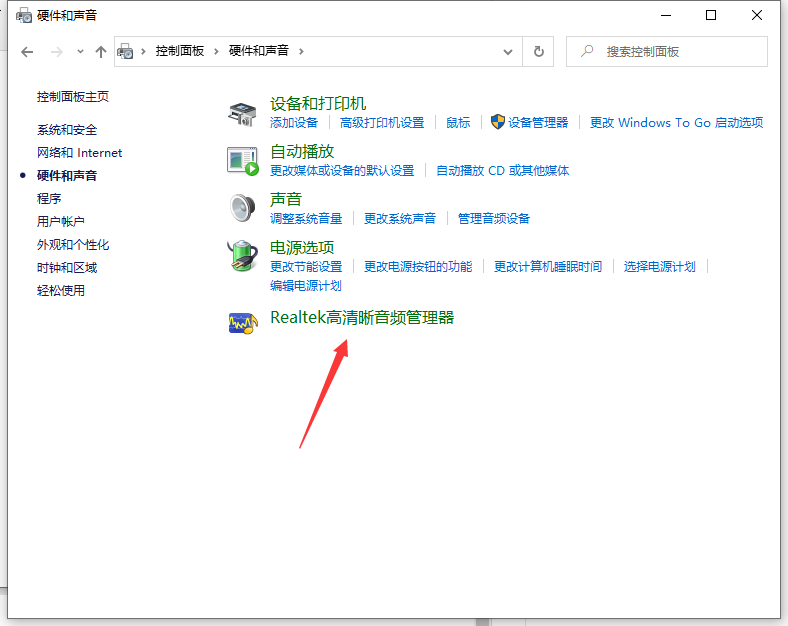
Task: Go back with the back arrow
Action: click(x=27, y=51)
